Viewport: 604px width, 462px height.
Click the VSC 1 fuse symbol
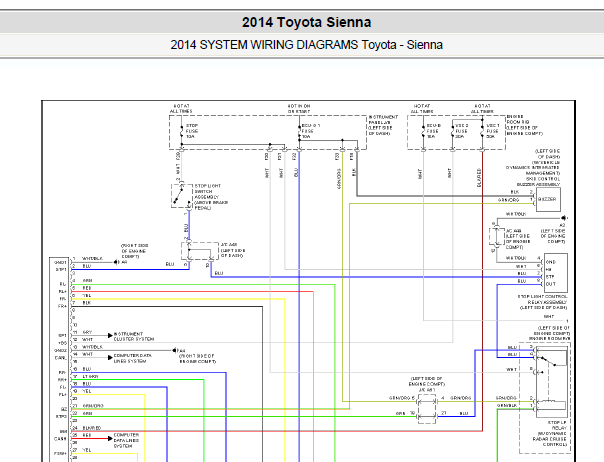tap(482, 133)
